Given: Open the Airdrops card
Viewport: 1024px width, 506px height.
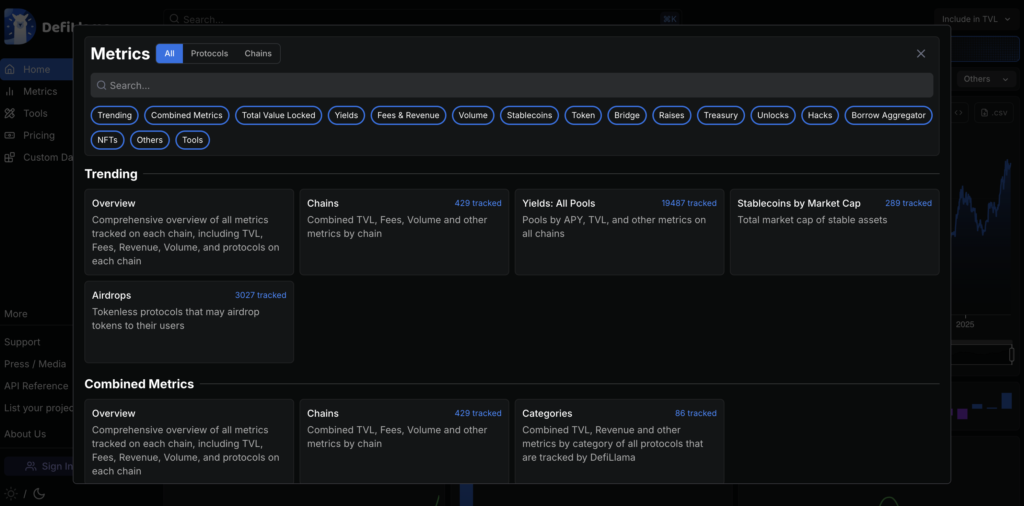Looking at the screenshot, I should click(189, 322).
